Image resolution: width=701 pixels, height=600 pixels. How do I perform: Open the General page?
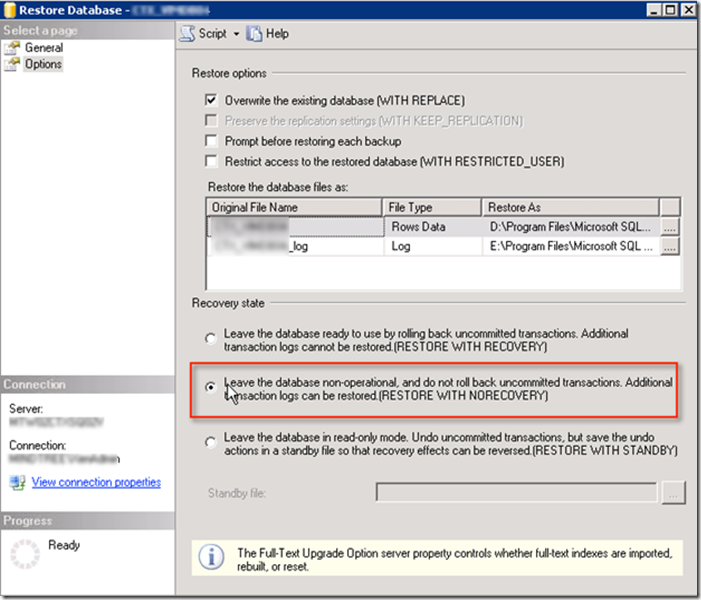(x=44, y=47)
